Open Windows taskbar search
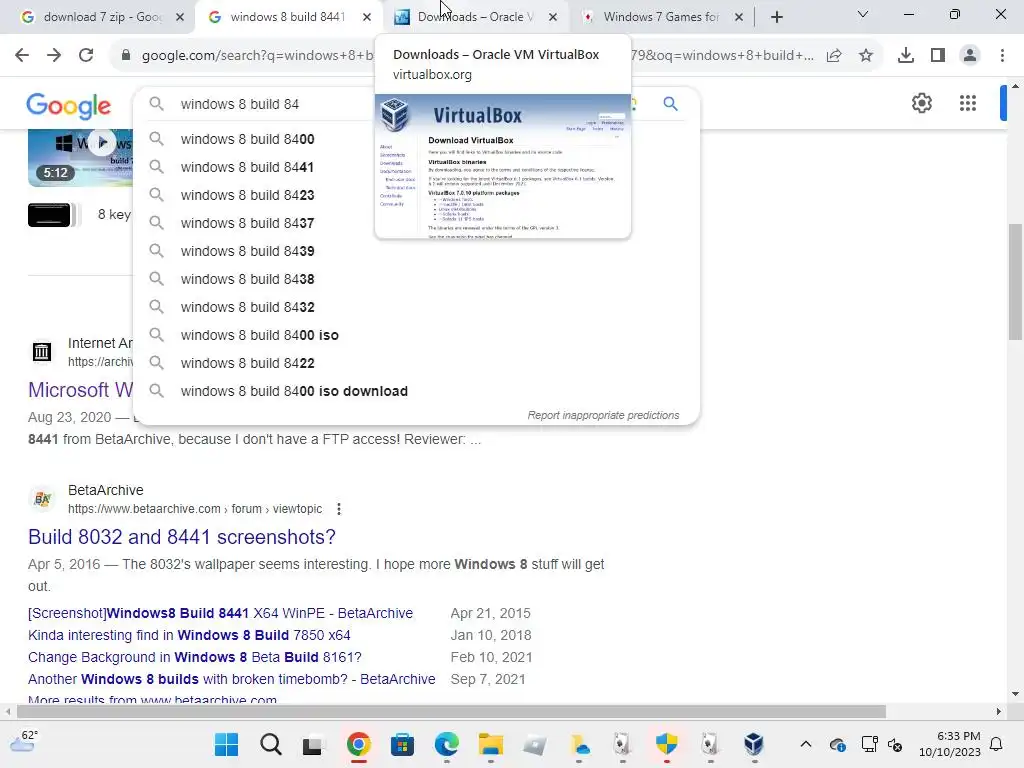The height and width of the screenshot is (768, 1024). click(x=270, y=744)
